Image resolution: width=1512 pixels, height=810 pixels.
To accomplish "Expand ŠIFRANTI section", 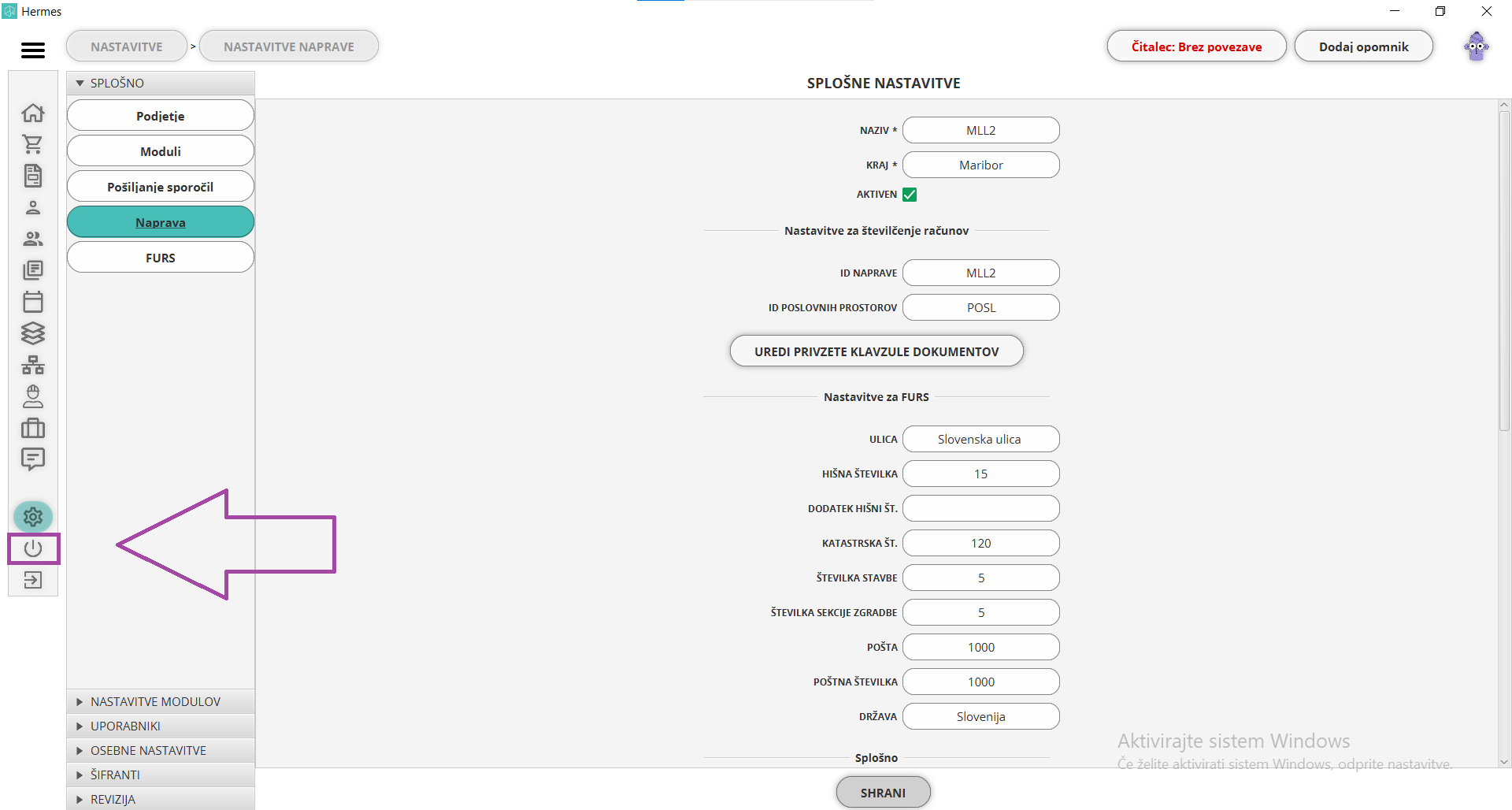I will click(x=161, y=775).
